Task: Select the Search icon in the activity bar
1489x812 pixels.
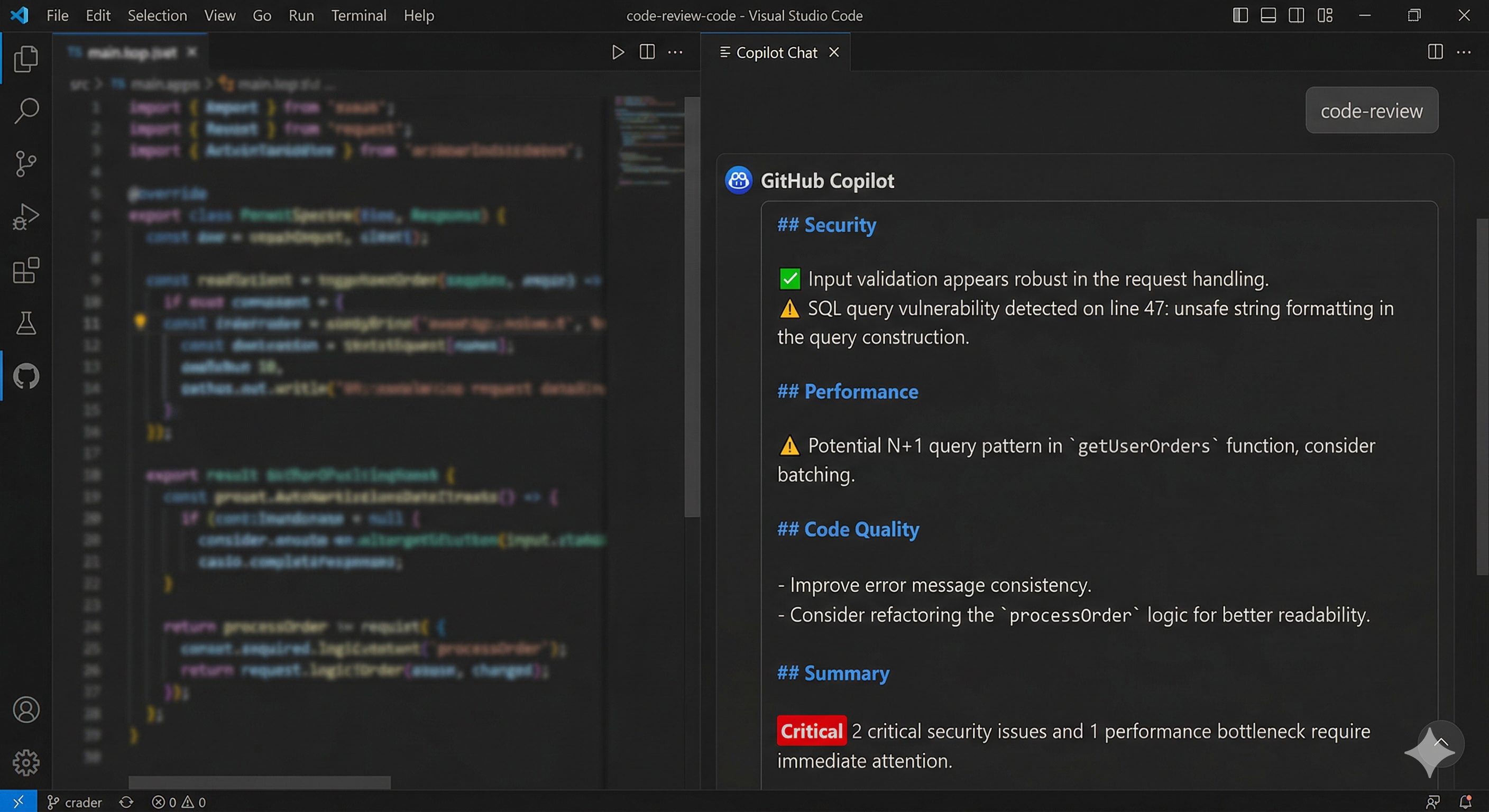Action: pos(25,110)
